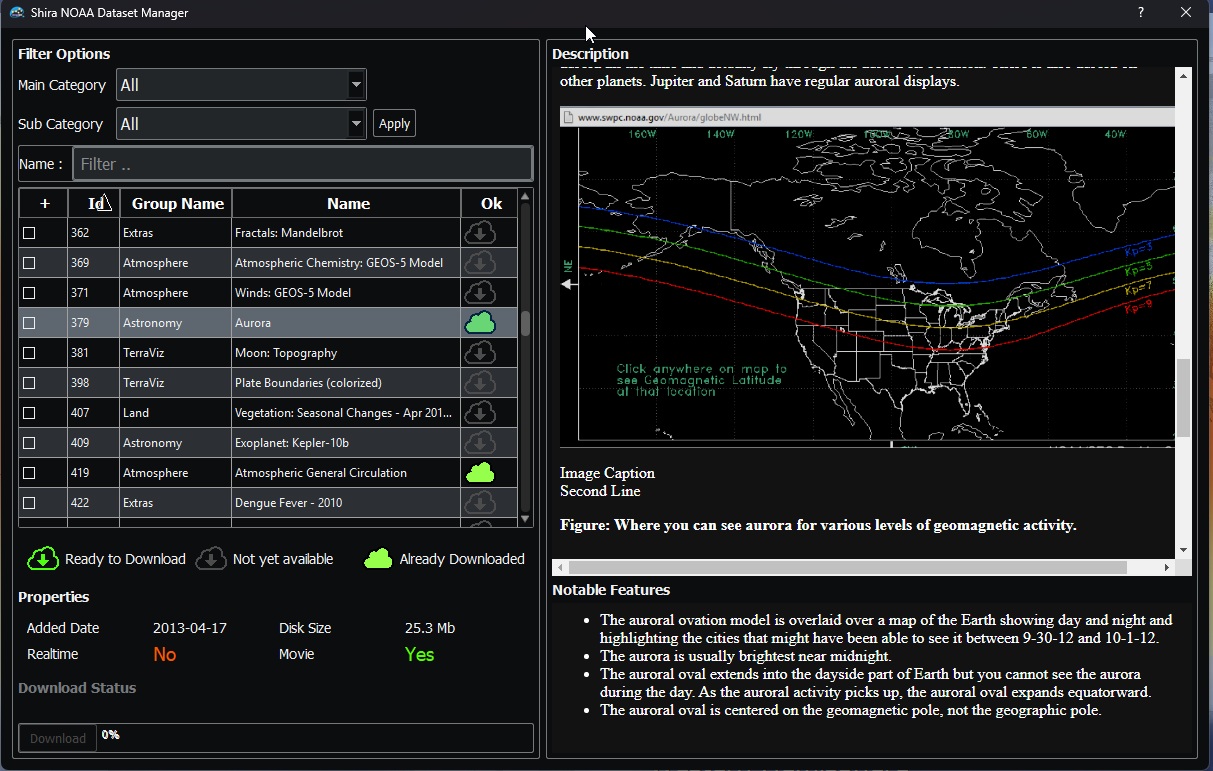This screenshot has width=1213, height=771.
Task: Check the box for Moon: Topography
Action: [x=29, y=353]
